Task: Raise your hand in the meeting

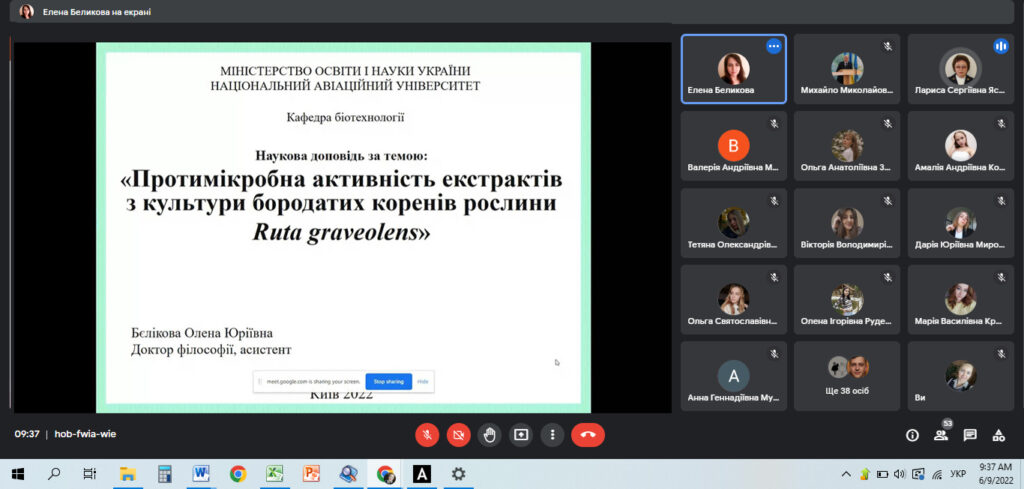Action: click(489, 435)
